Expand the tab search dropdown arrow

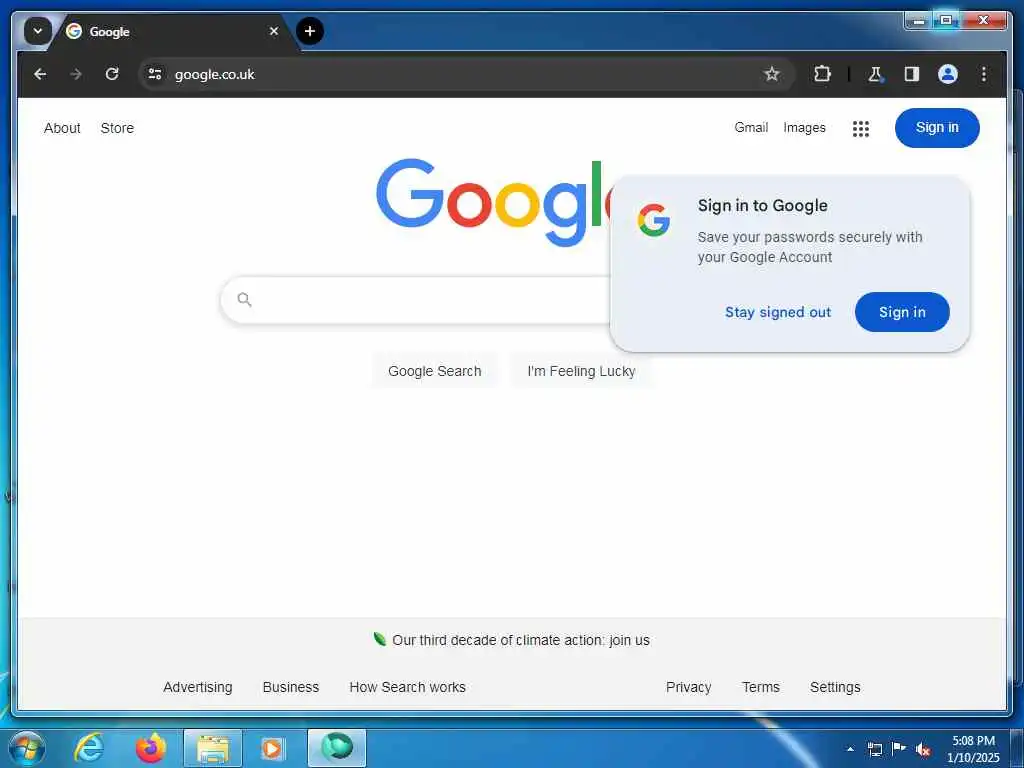point(38,31)
